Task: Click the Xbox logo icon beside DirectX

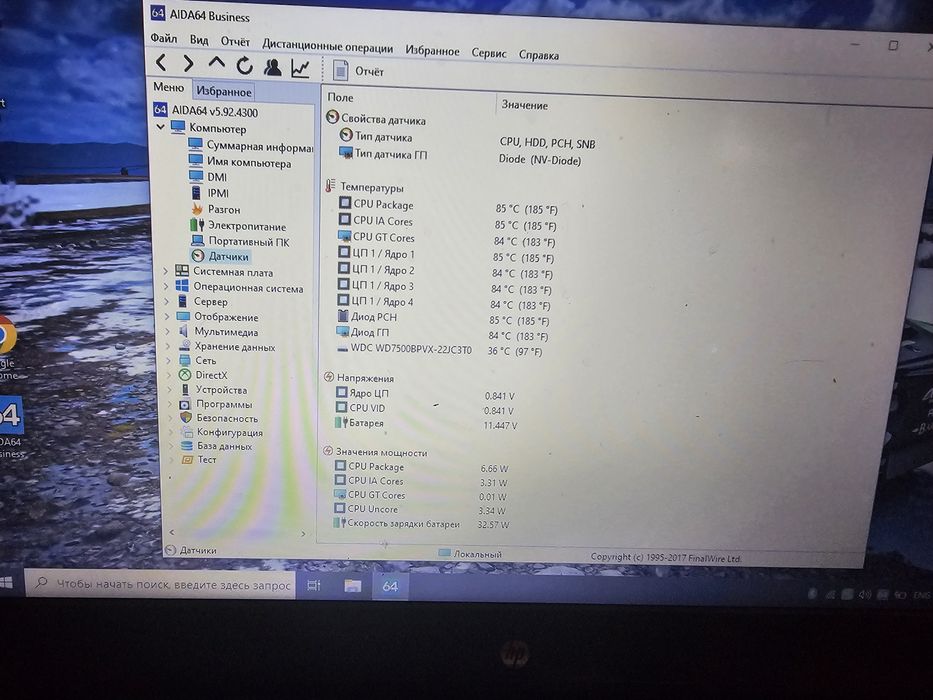Action: click(185, 374)
